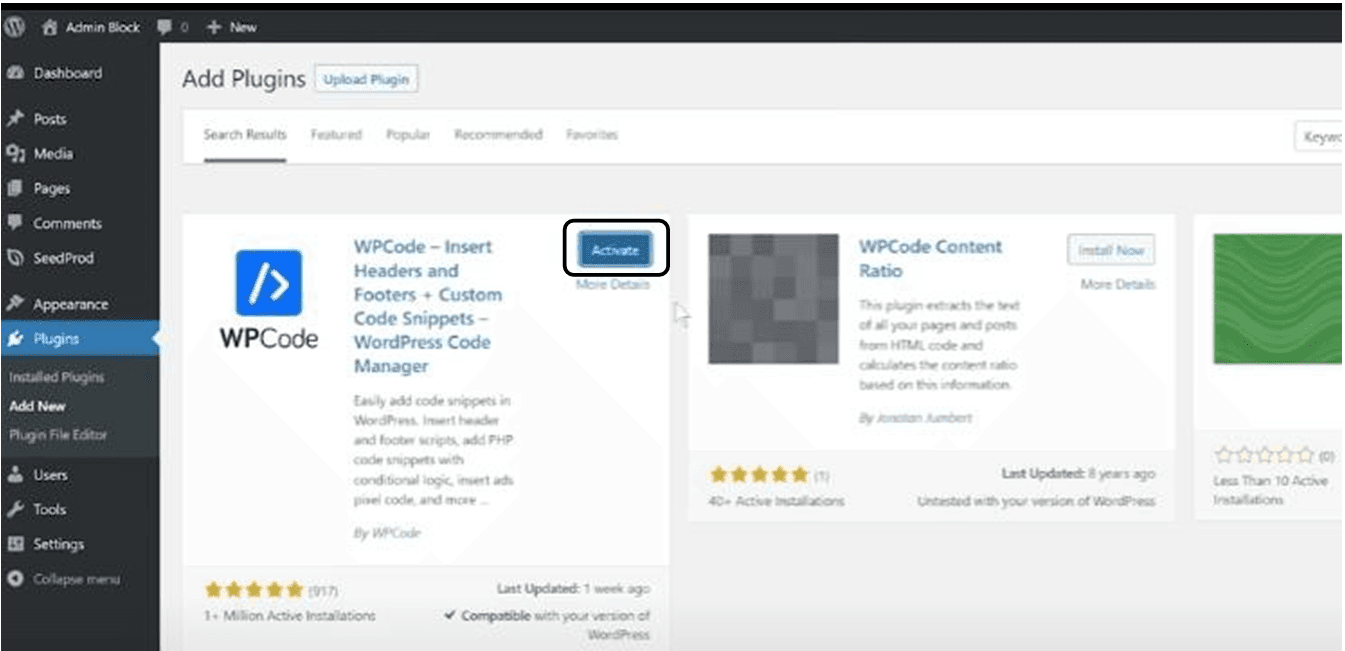Switch to the Popular tab

(408, 134)
